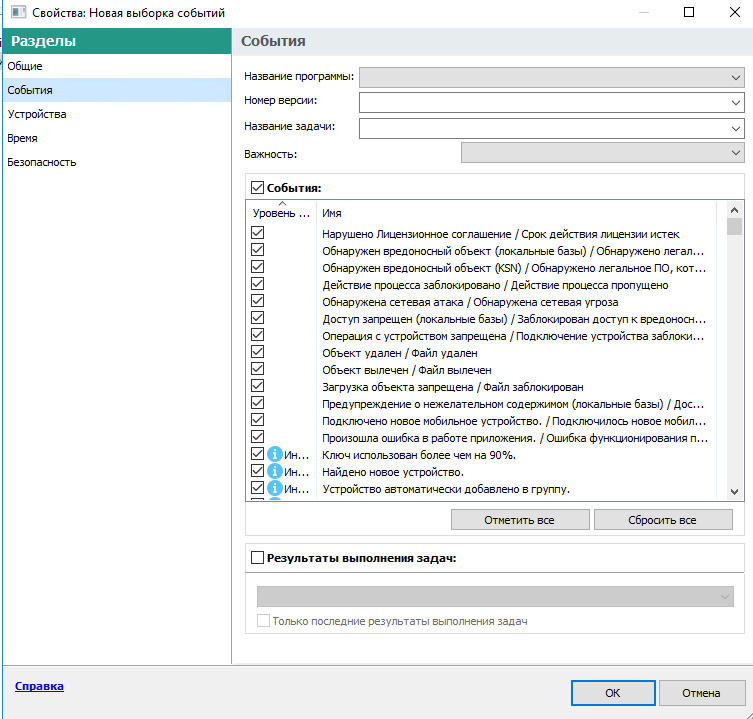The width and height of the screenshot is (753, 719).
Task: Click the sort arrow above 'Уровень' column
Action: [281, 204]
